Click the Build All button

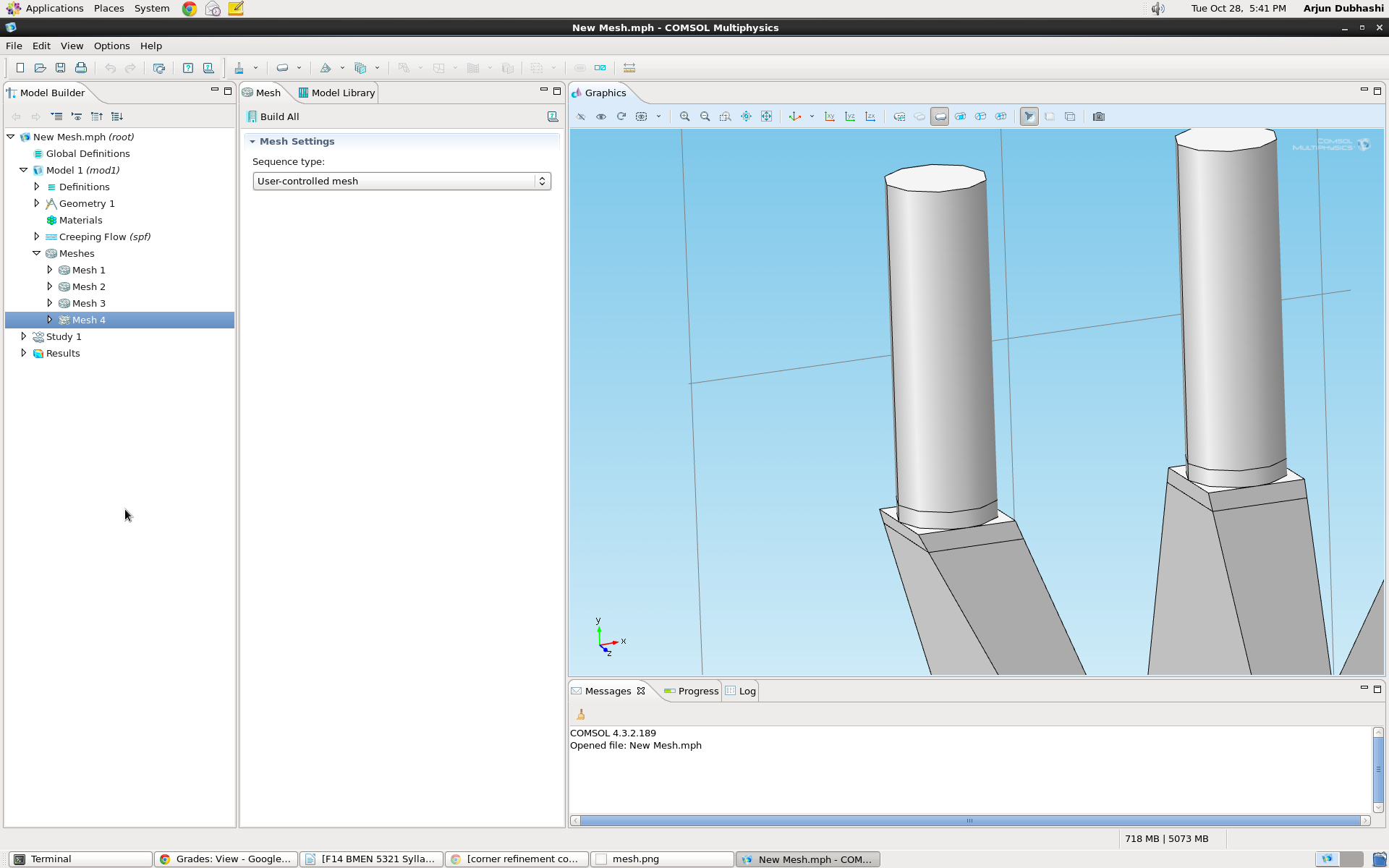pyautogui.click(x=273, y=116)
